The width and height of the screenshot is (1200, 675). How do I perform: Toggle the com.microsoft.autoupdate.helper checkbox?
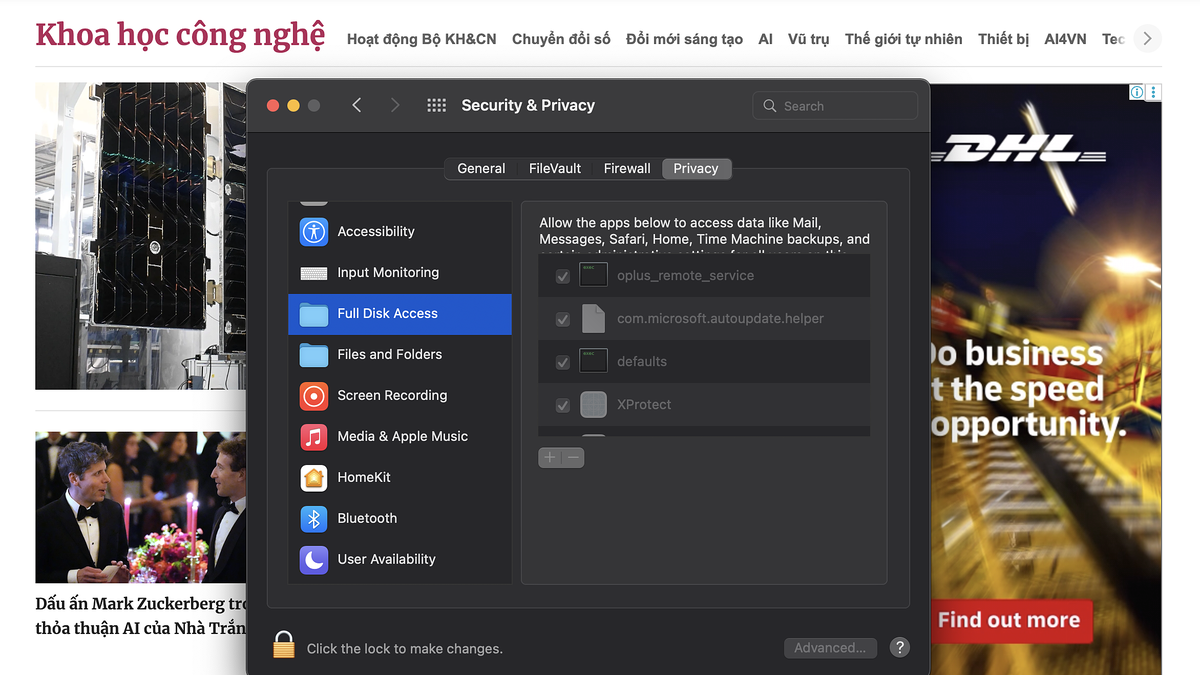pos(563,319)
